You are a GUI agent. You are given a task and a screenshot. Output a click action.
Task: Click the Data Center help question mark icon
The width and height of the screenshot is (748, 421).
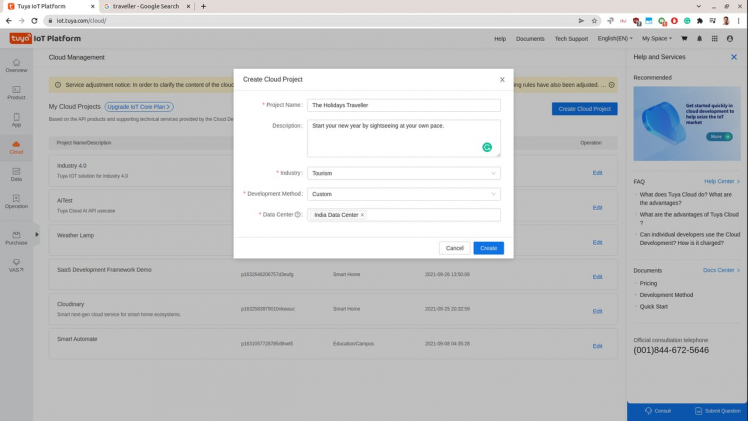(298, 215)
